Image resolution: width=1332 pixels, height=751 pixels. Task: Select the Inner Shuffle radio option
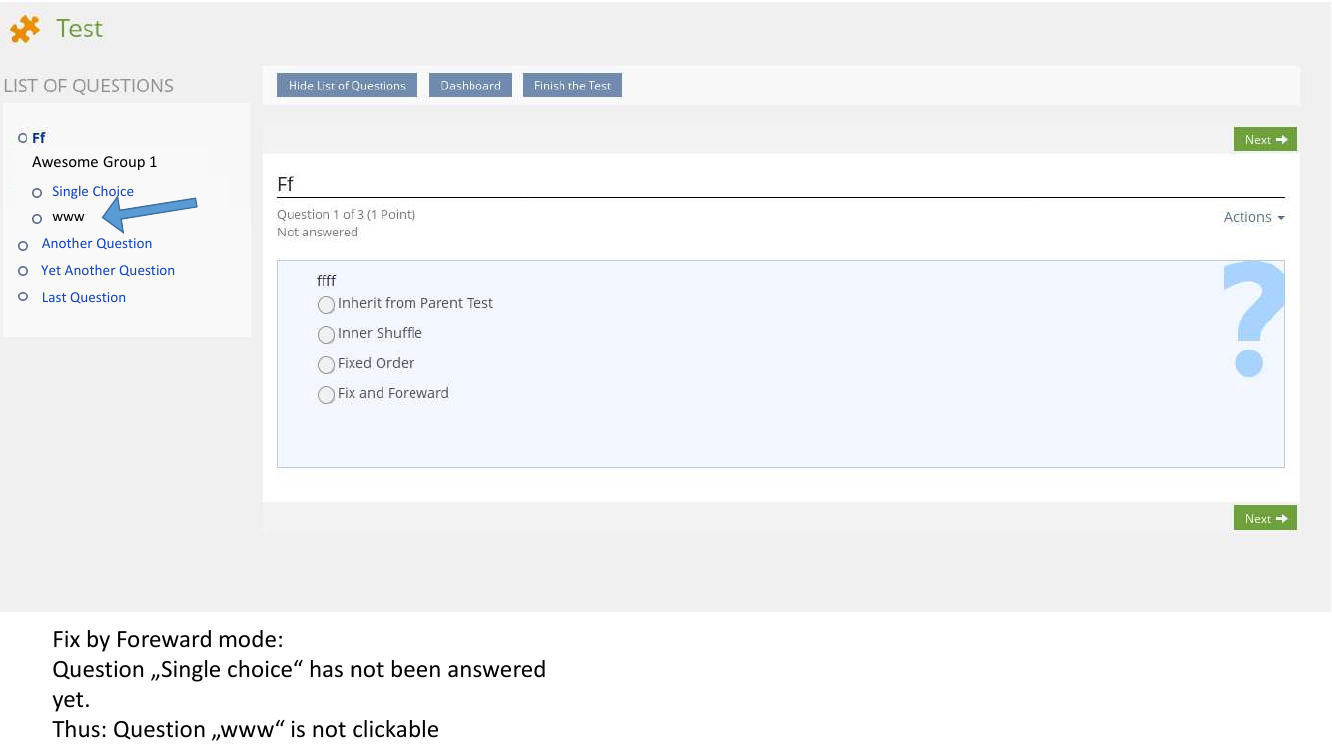tap(326, 334)
